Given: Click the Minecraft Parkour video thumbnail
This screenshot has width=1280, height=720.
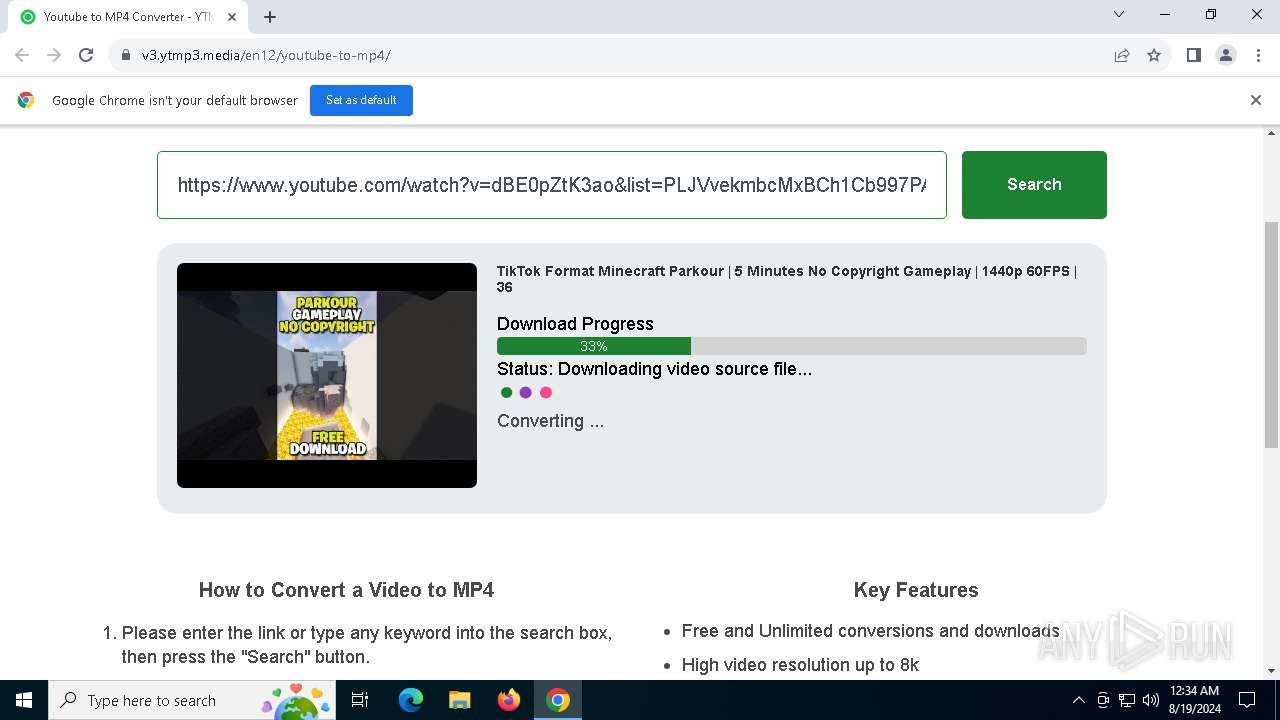Looking at the screenshot, I should click(x=327, y=375).
